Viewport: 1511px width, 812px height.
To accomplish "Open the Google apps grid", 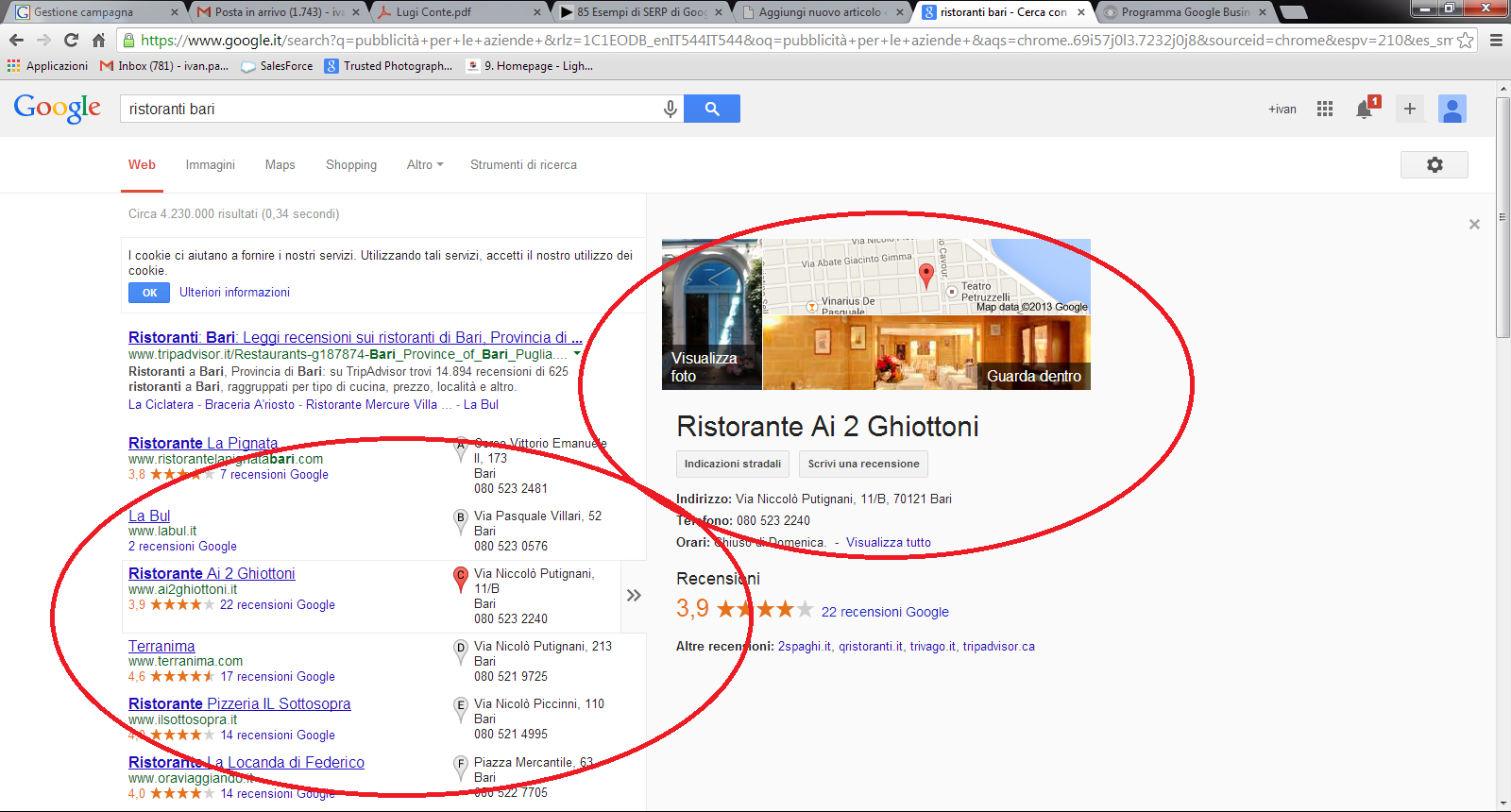I will (1325, 109).
